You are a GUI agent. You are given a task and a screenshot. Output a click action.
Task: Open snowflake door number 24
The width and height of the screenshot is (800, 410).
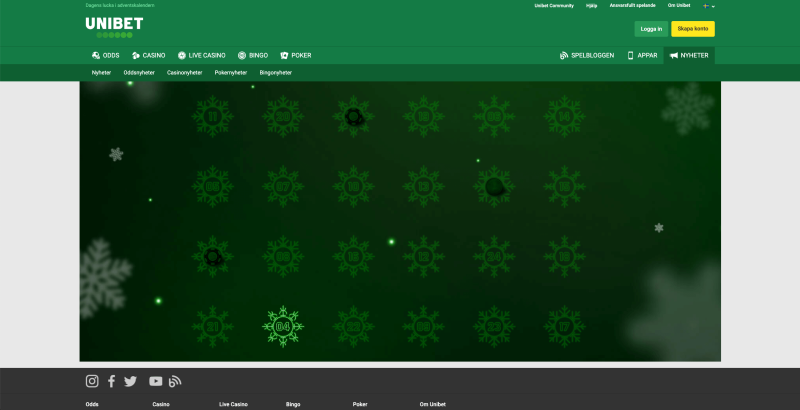pos(494,257)
